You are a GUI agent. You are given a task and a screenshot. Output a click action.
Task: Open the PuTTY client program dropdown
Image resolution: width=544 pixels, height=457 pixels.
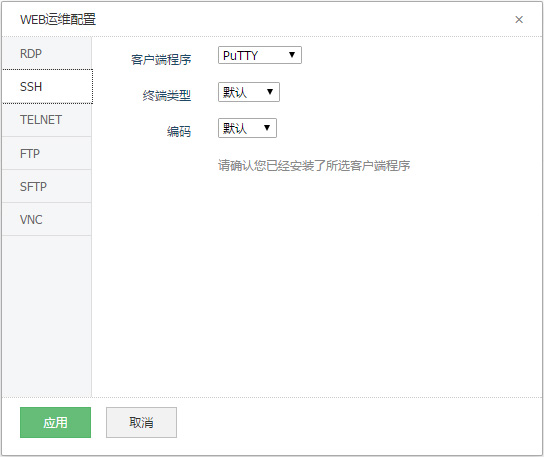coord(260,55)
